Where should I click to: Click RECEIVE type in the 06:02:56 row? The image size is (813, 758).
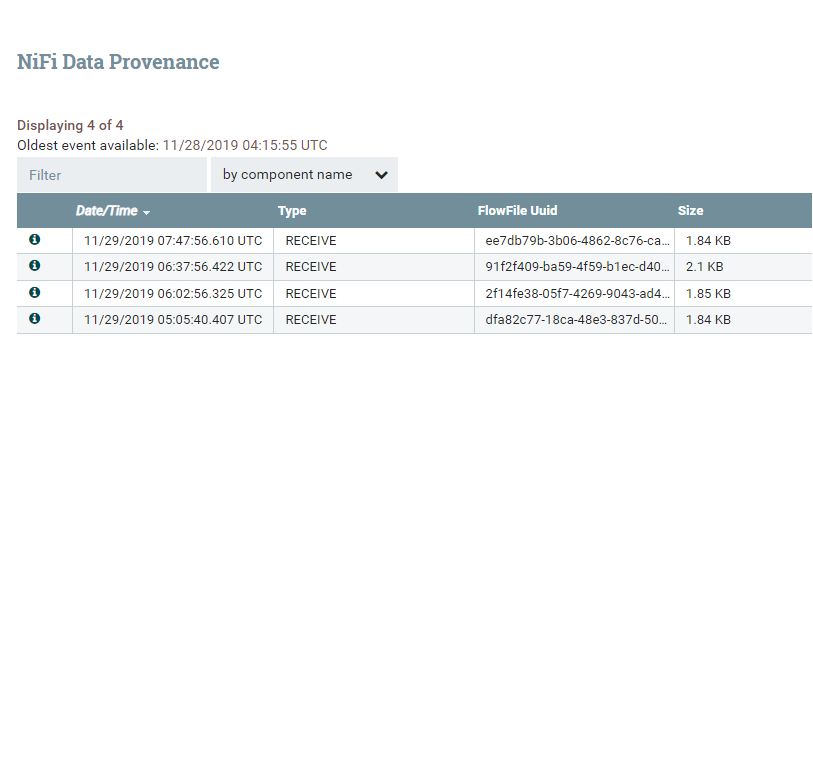pos(311,293)
